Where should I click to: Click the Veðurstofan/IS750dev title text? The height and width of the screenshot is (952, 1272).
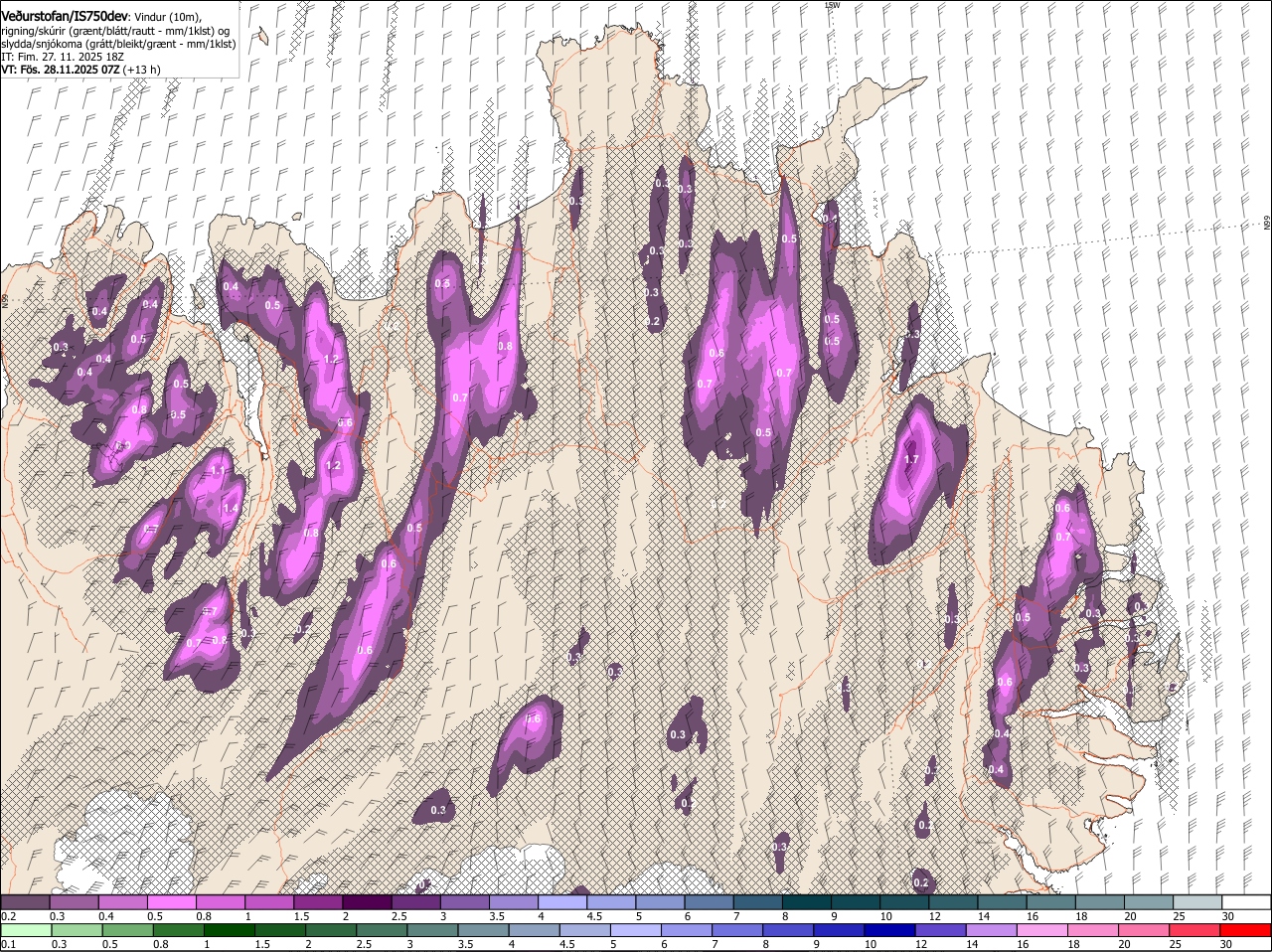point(65,15)
